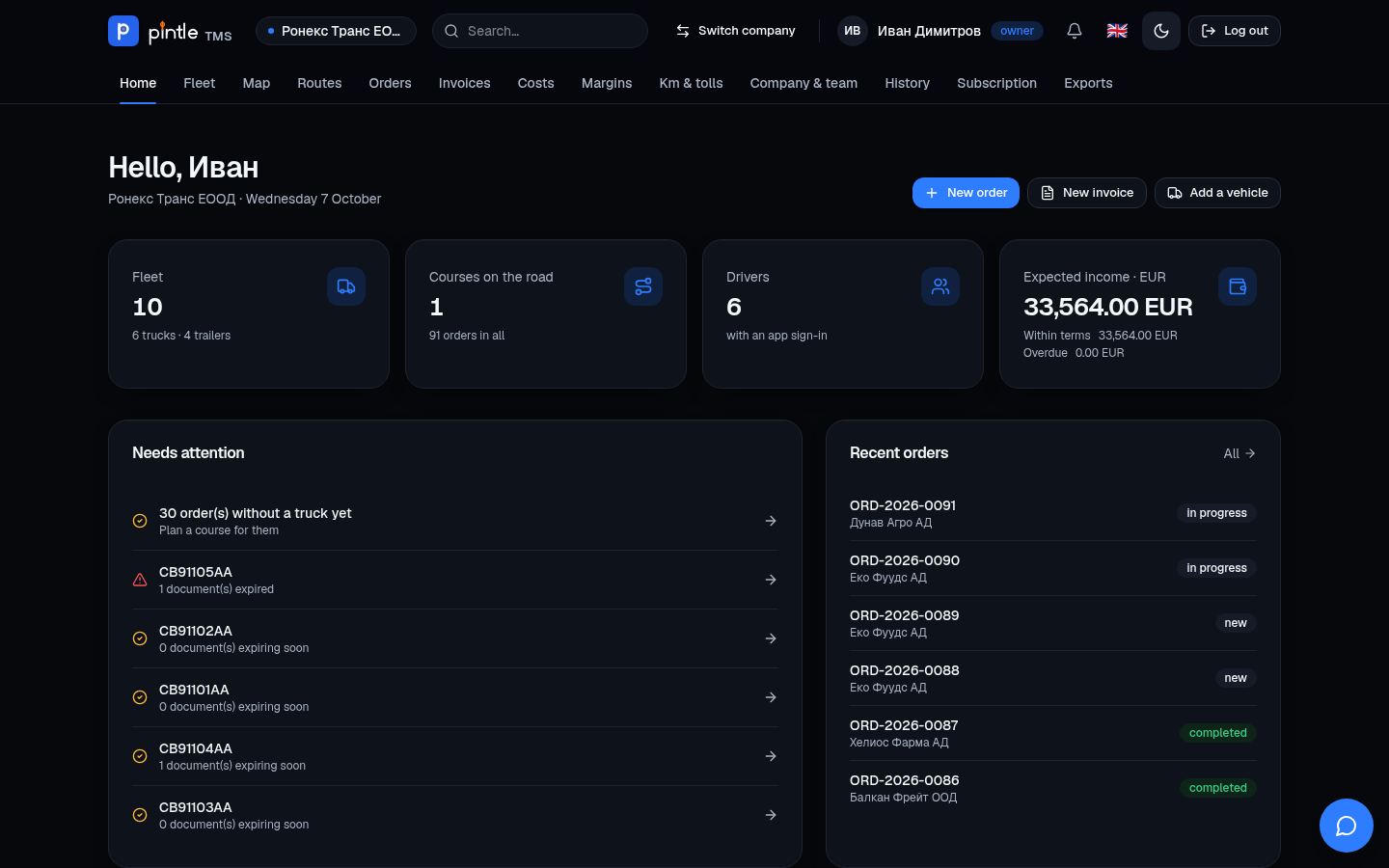Focus the Search field
This screenshot has height=868, width=1389.
[540, 31]
